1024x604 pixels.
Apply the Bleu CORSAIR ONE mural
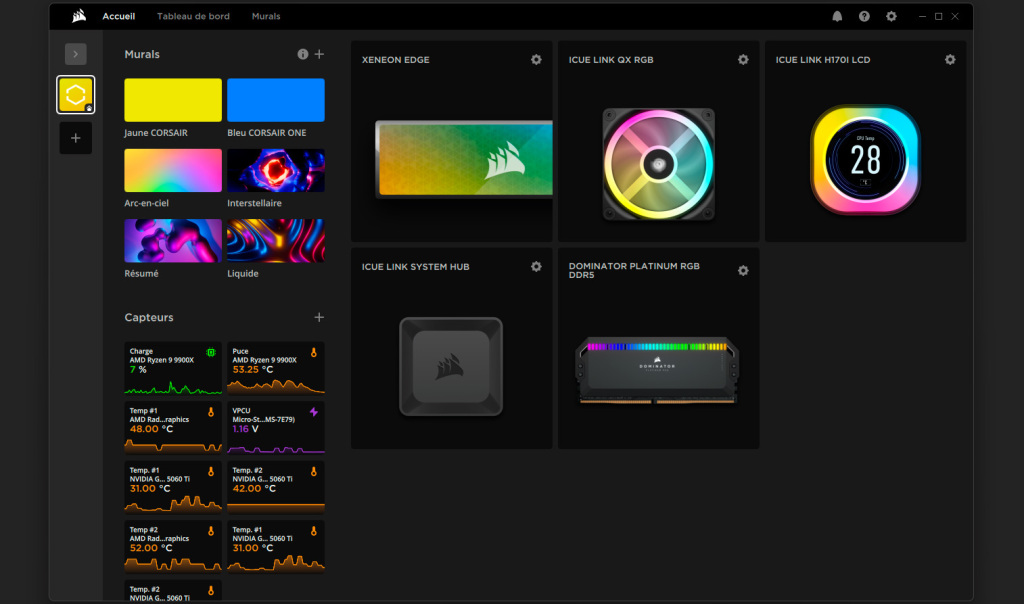(276, 100)
